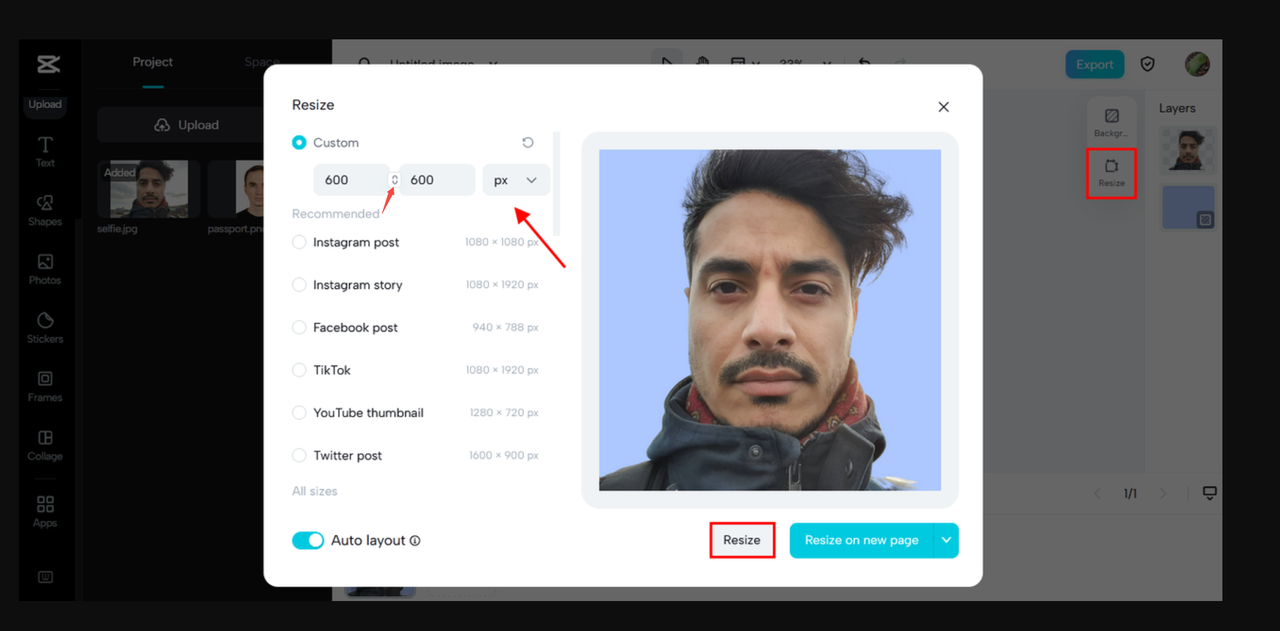Go to next page arrow
The width and height of the screenshot is (1280, 631).
point(1162,493)
